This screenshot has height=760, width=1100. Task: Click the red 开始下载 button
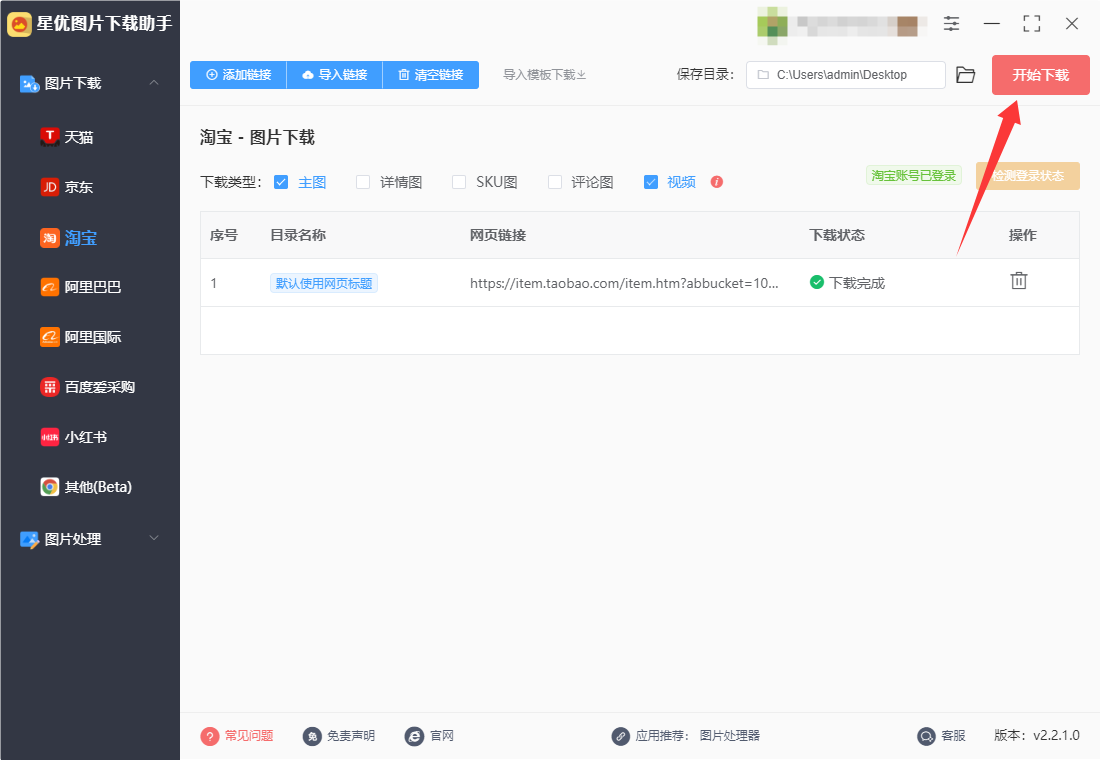1040,75
